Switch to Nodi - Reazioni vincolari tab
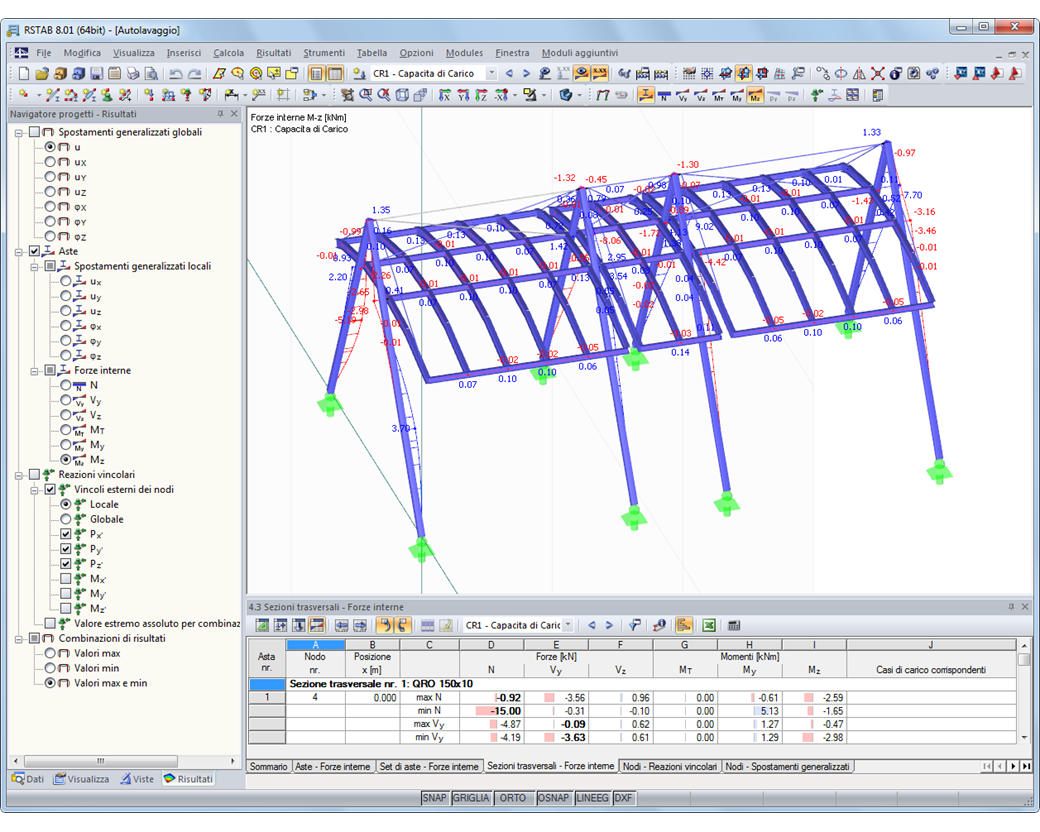Image resolution: width=1040 pixels, height=832 pixels. (669, 766)
